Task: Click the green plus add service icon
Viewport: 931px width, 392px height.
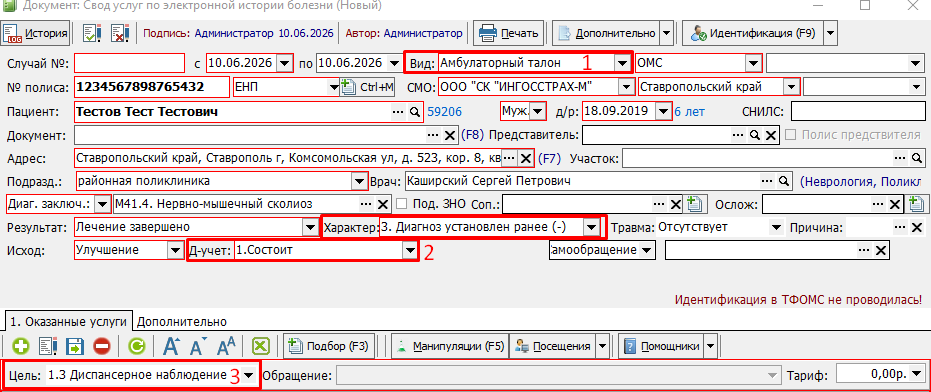Action: [21, 347]
